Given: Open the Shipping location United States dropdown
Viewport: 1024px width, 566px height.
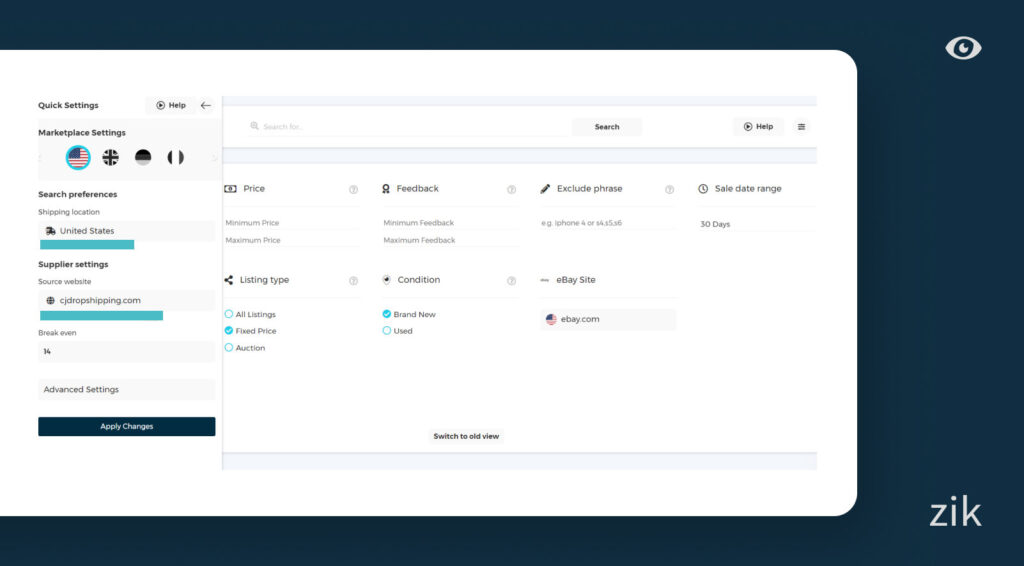Looking at the screenshot, I should [126, 231].
